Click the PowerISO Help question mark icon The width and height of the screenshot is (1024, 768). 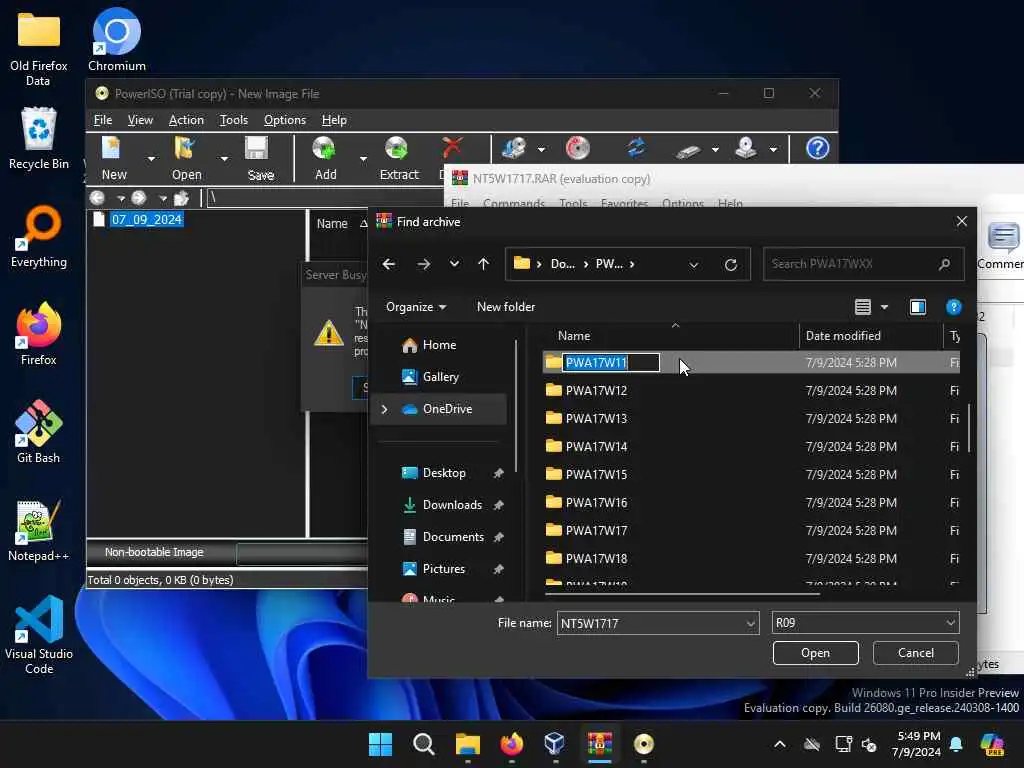click(817, 148)
